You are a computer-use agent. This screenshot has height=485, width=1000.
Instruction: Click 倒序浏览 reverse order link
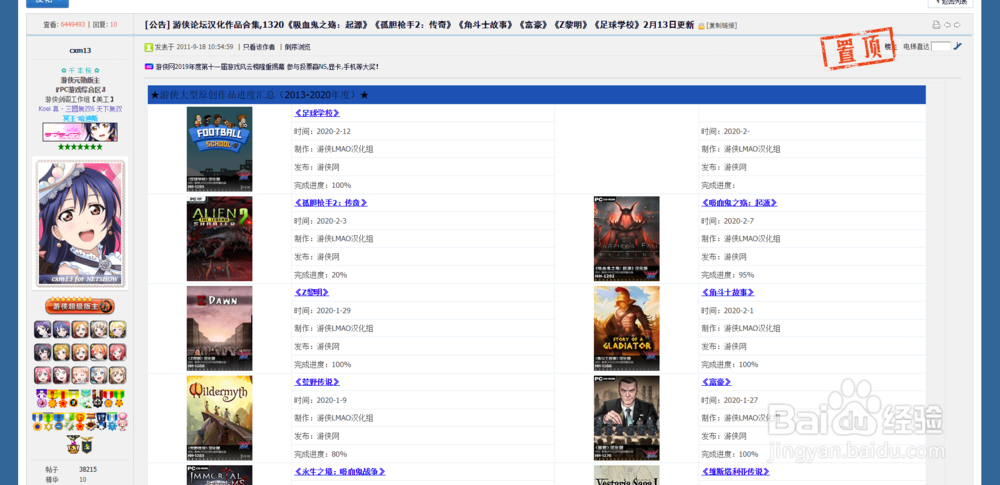(297, 47)
